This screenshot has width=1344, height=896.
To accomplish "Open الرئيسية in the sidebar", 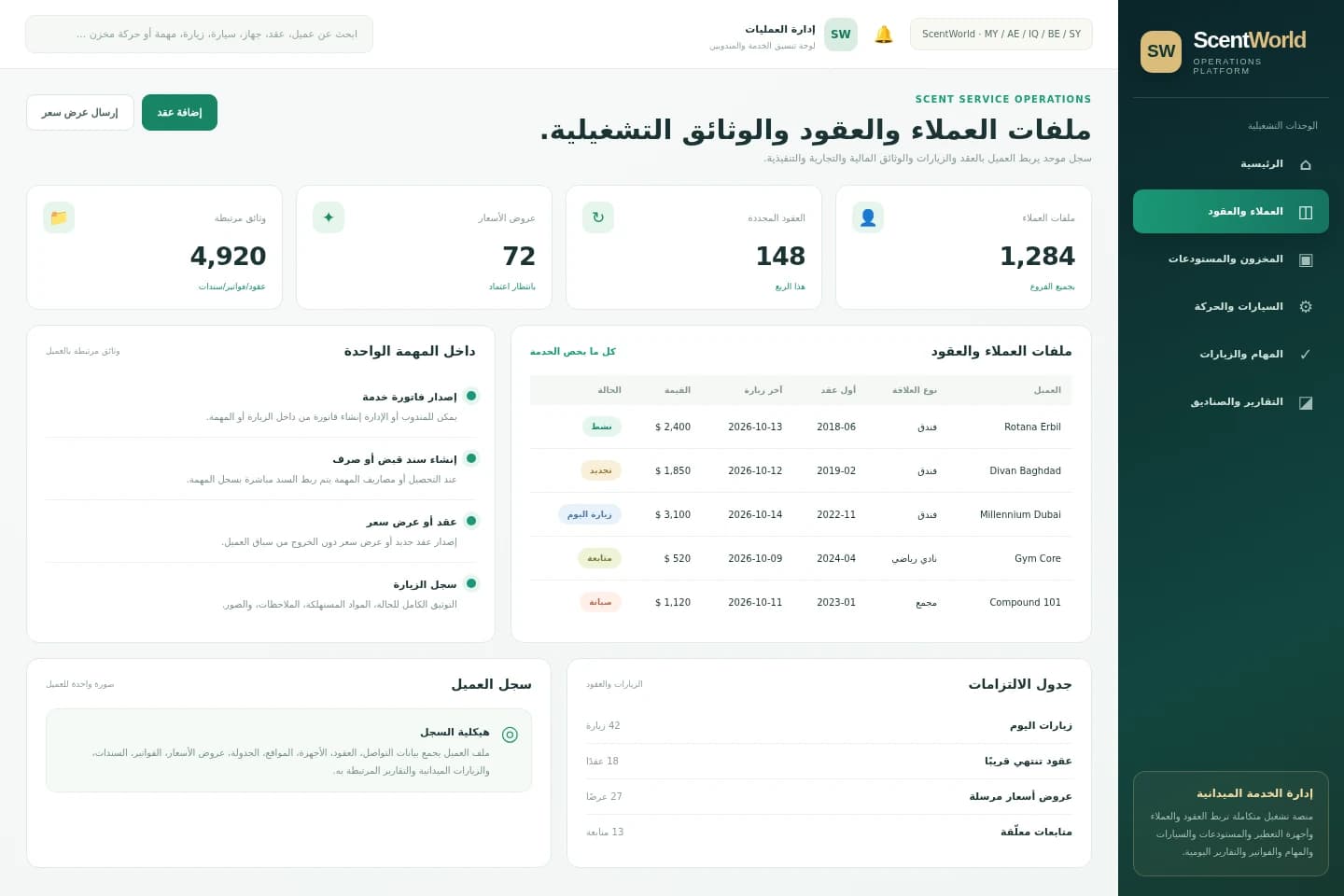I will coord(1231,164).
